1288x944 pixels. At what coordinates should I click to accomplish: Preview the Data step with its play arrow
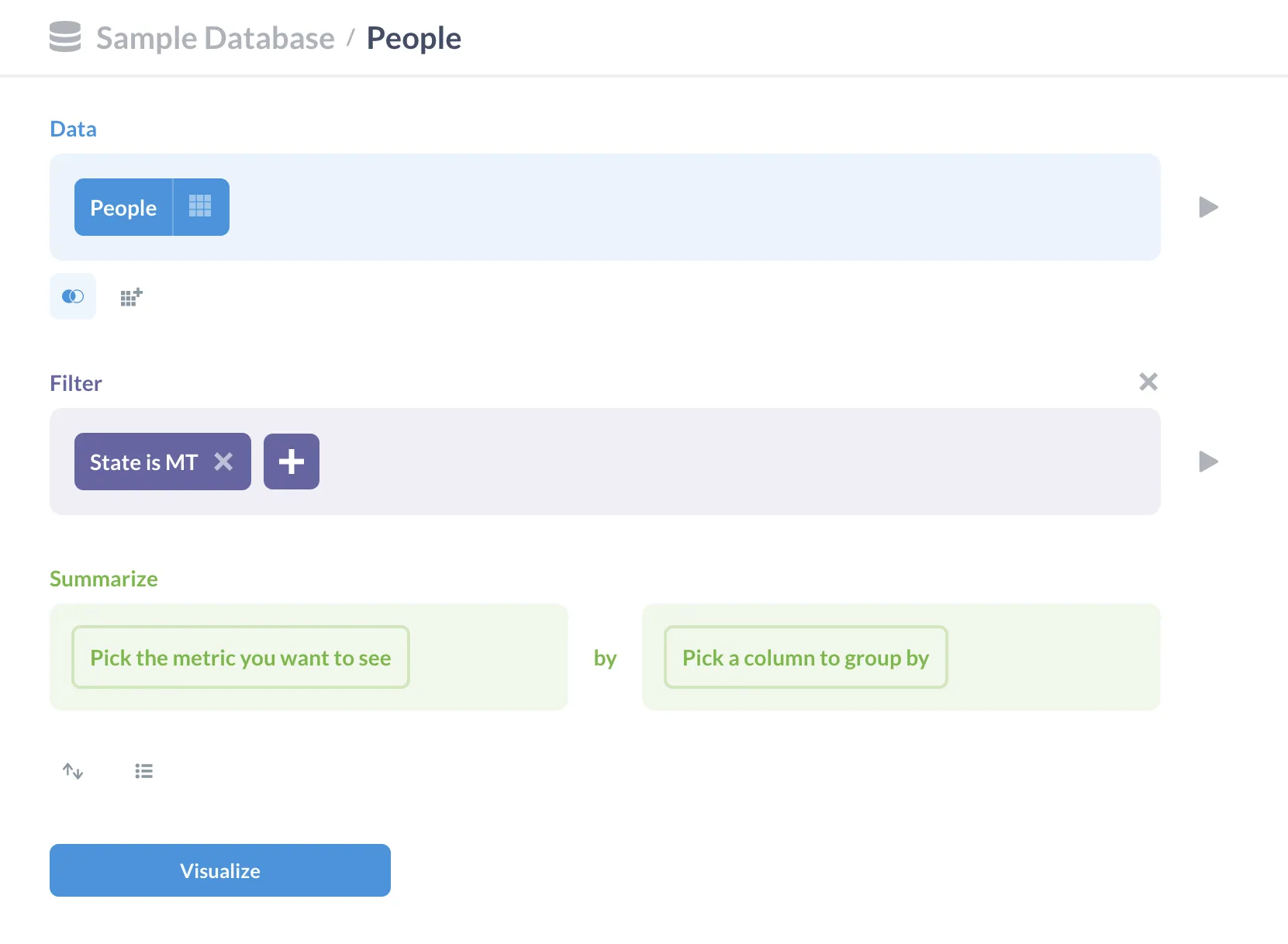(x=1207, y=206)
